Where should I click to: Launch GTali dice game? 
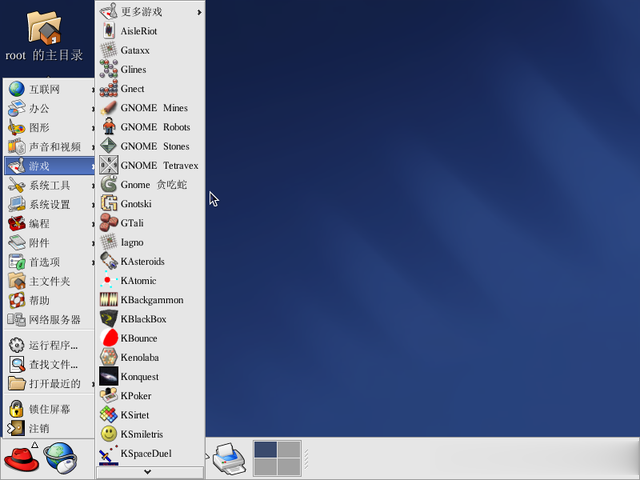150,223
